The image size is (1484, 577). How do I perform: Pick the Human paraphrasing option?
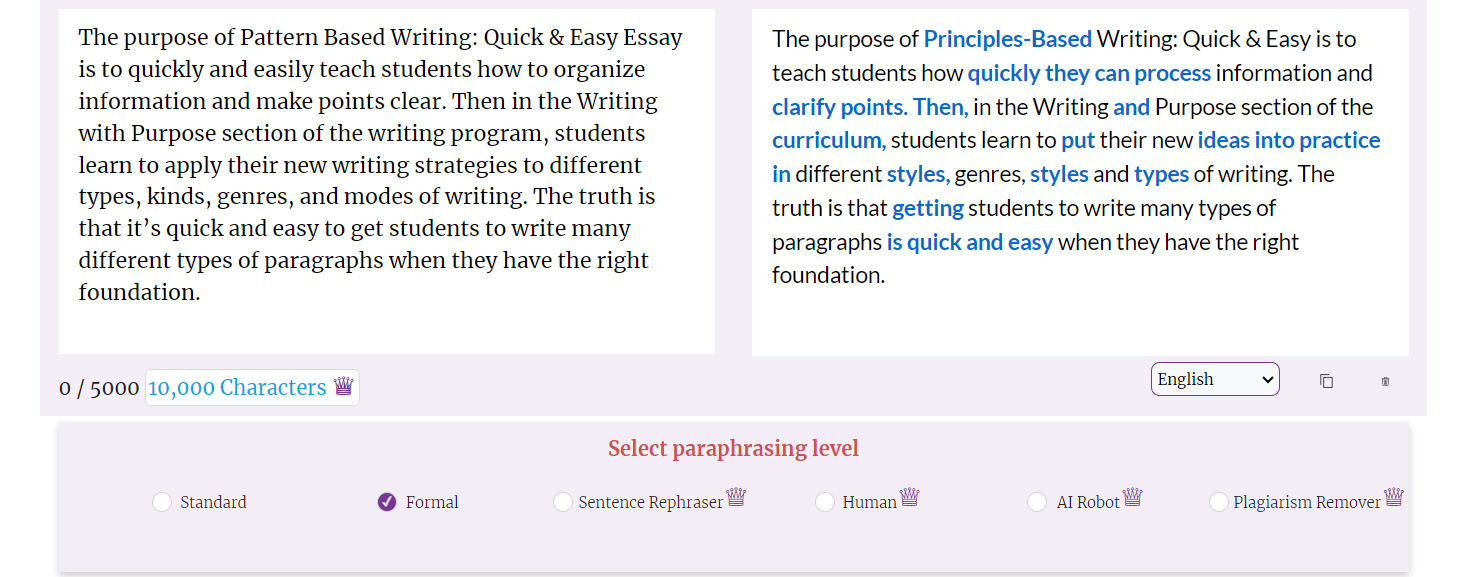click(x=825, y=502)
